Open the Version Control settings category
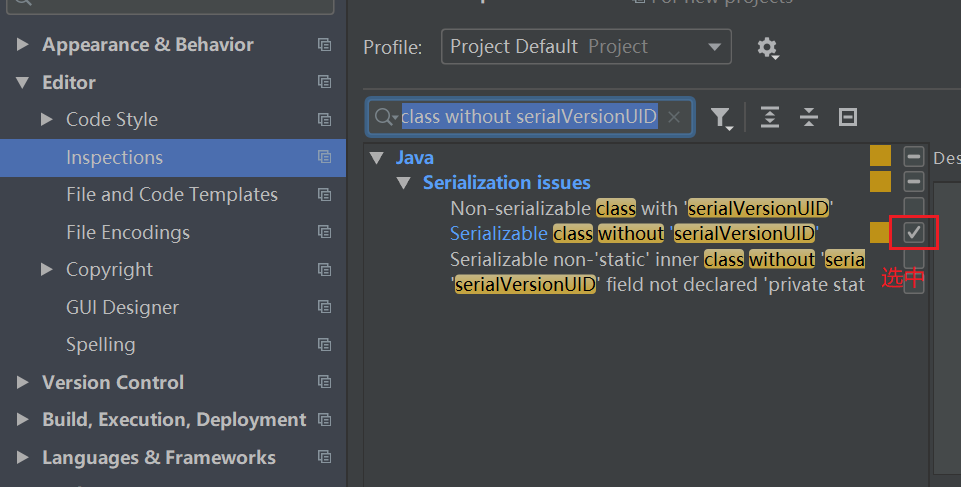Image resolution: width=961 pixels, height=487 pixels. 113,382
